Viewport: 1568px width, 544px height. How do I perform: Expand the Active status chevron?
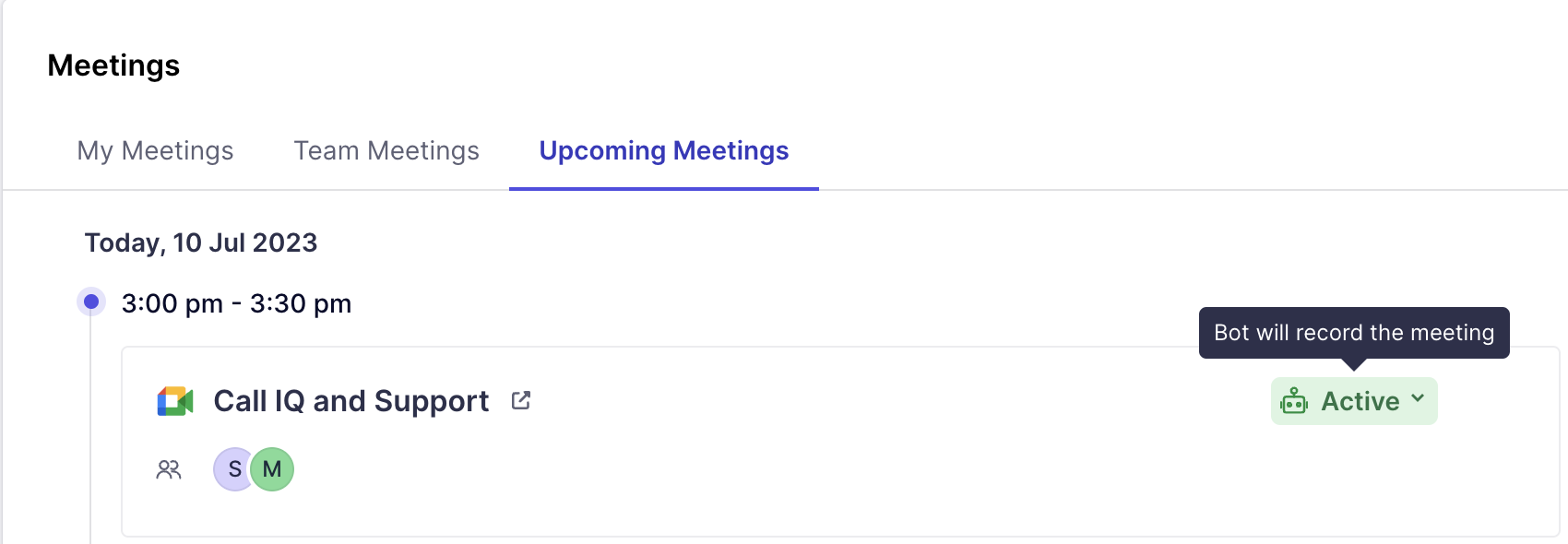pos(1418,399)
